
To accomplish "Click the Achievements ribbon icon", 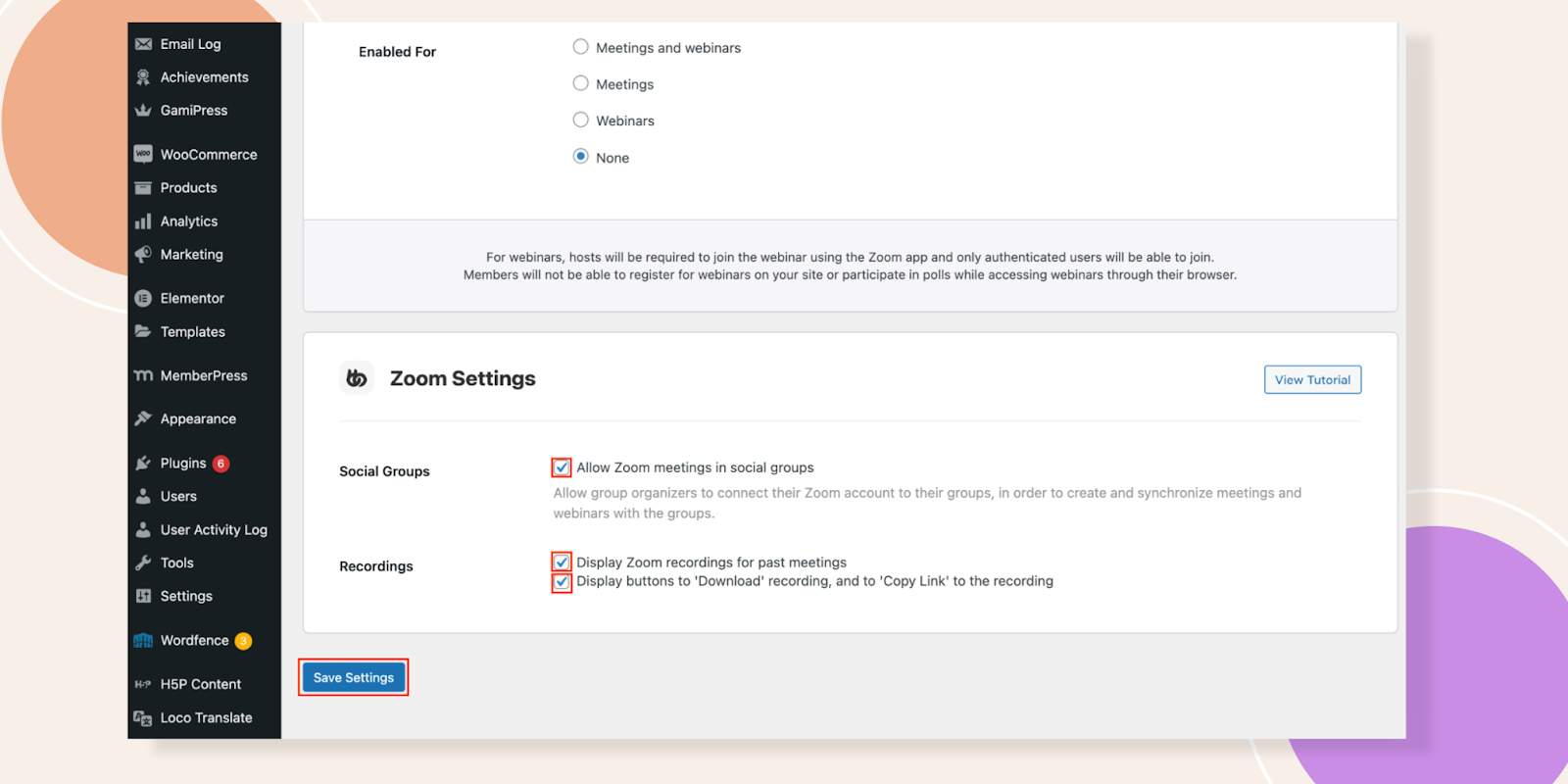I will click(x=143, y=77).
